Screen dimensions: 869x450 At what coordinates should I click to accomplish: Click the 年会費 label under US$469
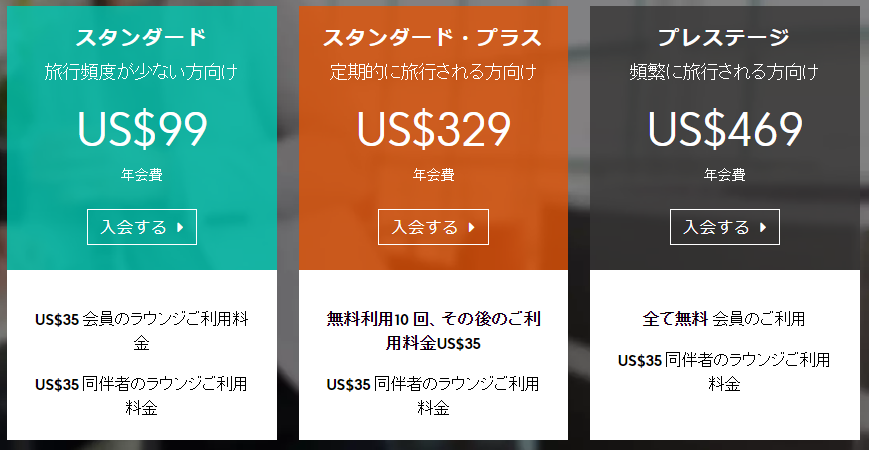pos(724,175)
